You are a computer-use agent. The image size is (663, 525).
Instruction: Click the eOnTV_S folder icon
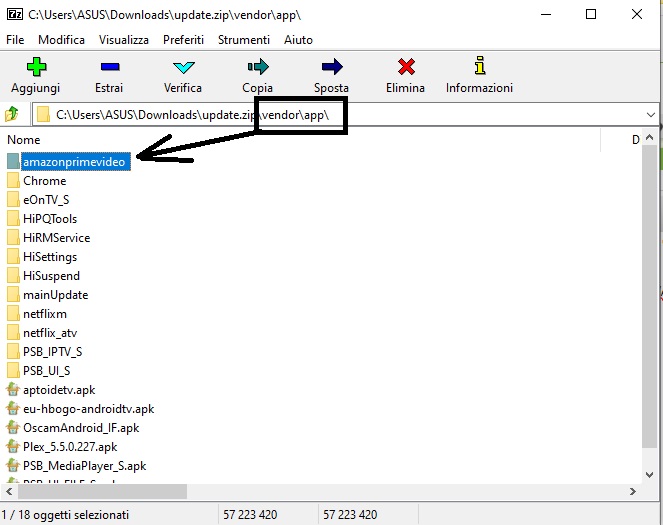[x=13, y=200]
